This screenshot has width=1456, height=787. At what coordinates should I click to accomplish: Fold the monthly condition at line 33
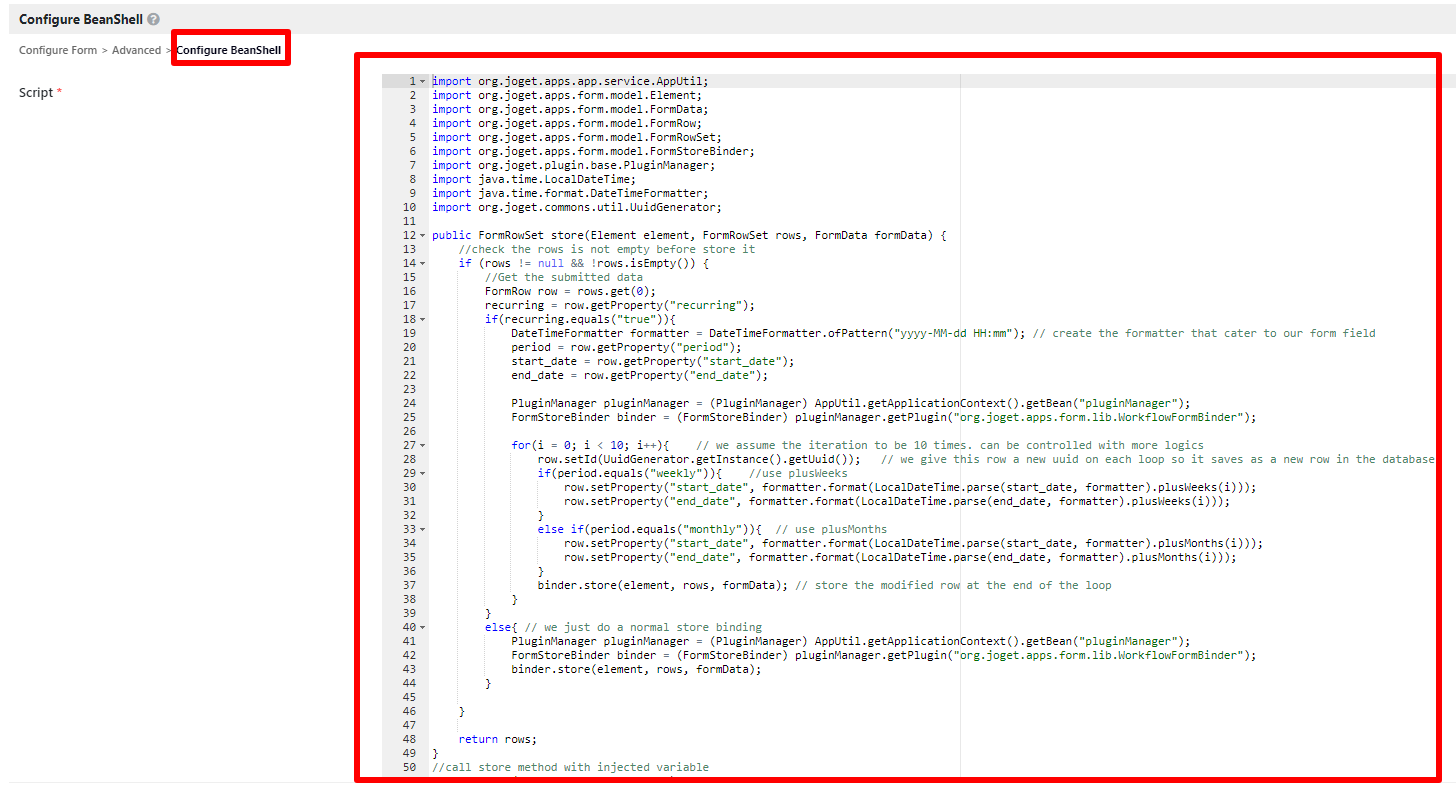(x=422, y=529)
